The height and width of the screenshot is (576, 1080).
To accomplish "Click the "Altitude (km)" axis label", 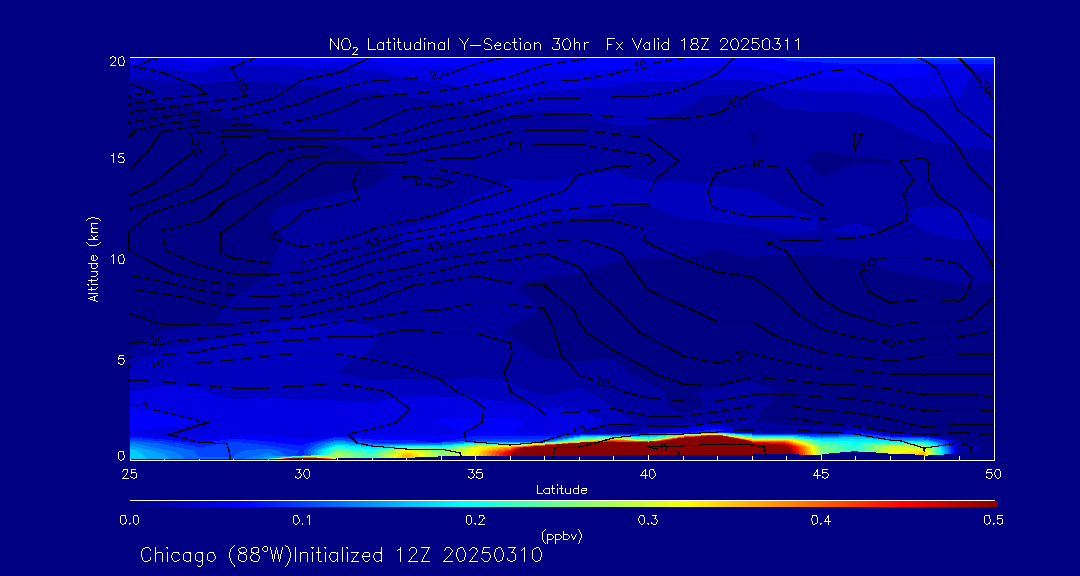I will pyautogui.click(x=93, y=259).
